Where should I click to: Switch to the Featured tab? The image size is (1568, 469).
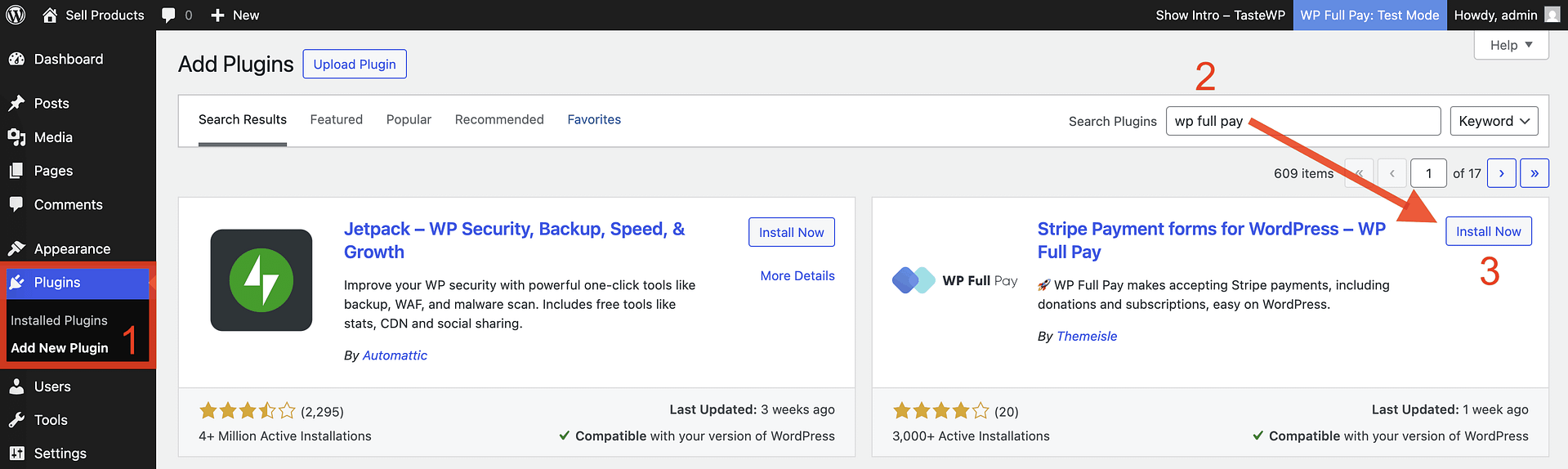[x=337, y=120]
